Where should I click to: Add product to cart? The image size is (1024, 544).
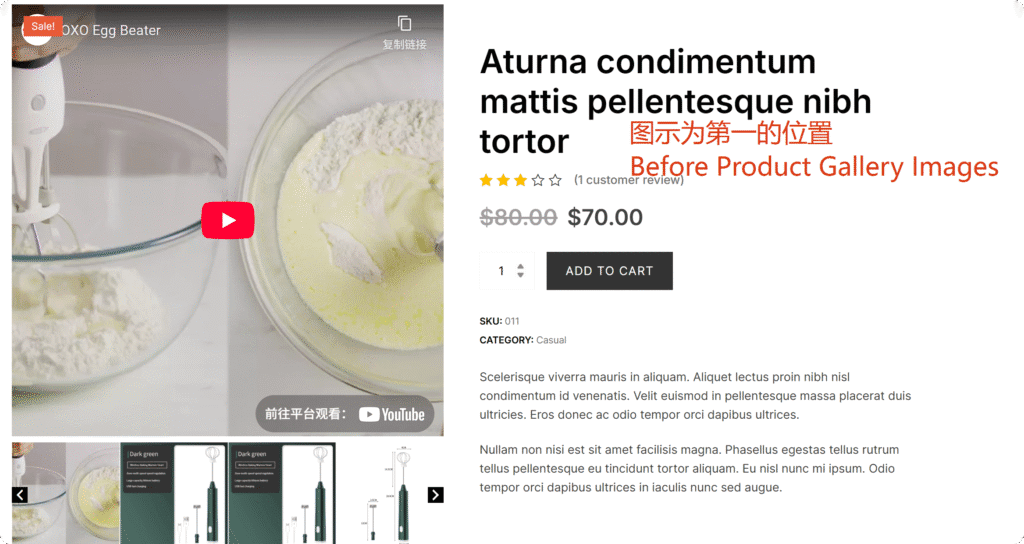pos(609,271)
